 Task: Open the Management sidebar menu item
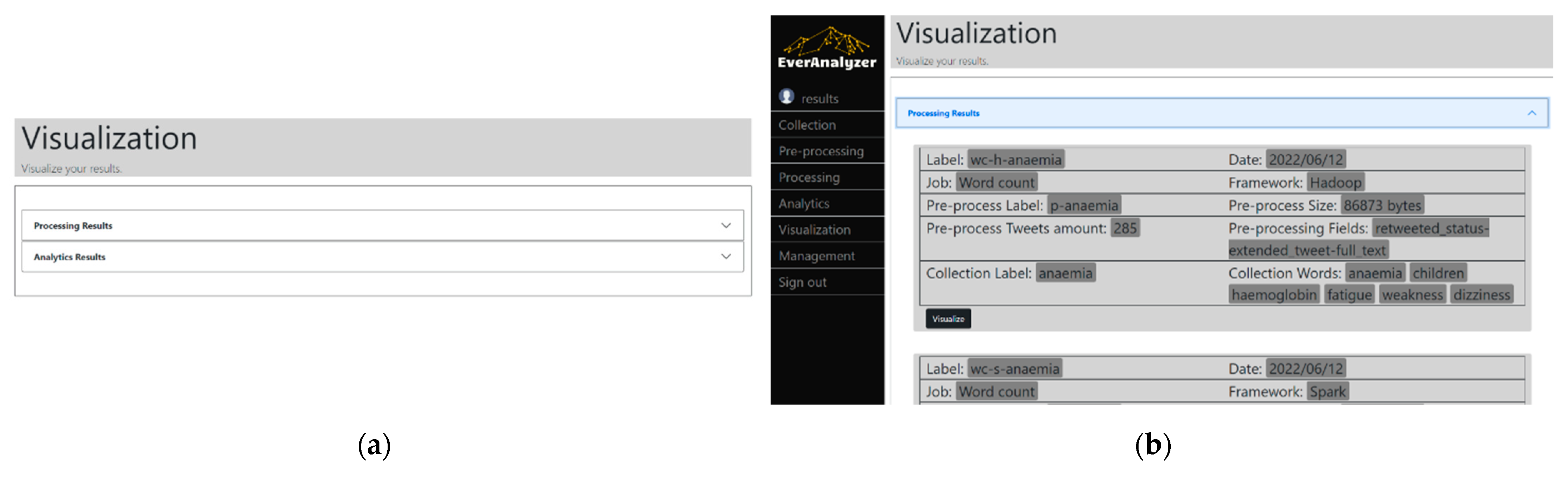coord(816,256)
